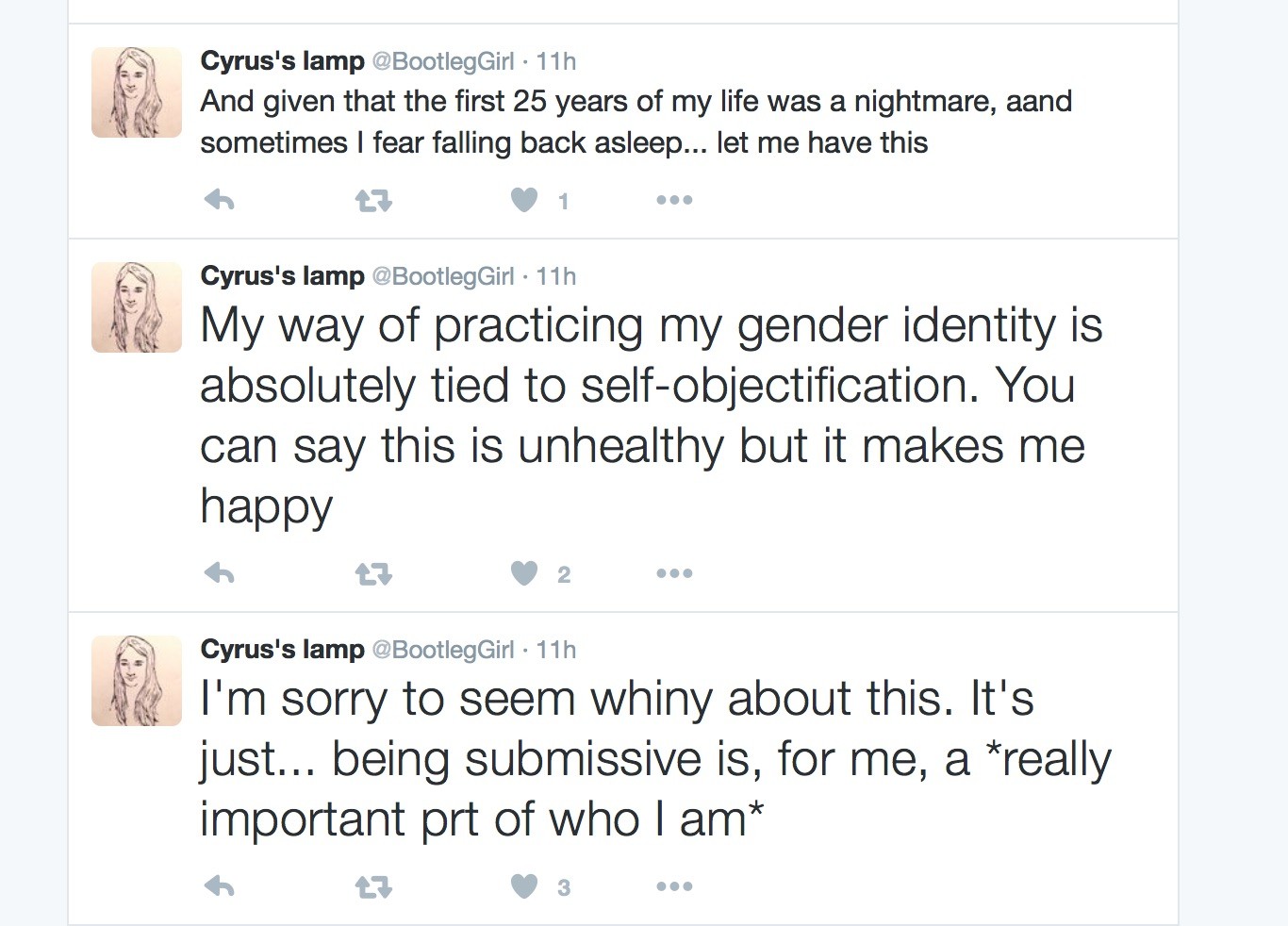The height and width of the screenshot is (926, 1288).
Task: Like the 'sorry to seem whiny' tweet
Action: pos(524,886)
